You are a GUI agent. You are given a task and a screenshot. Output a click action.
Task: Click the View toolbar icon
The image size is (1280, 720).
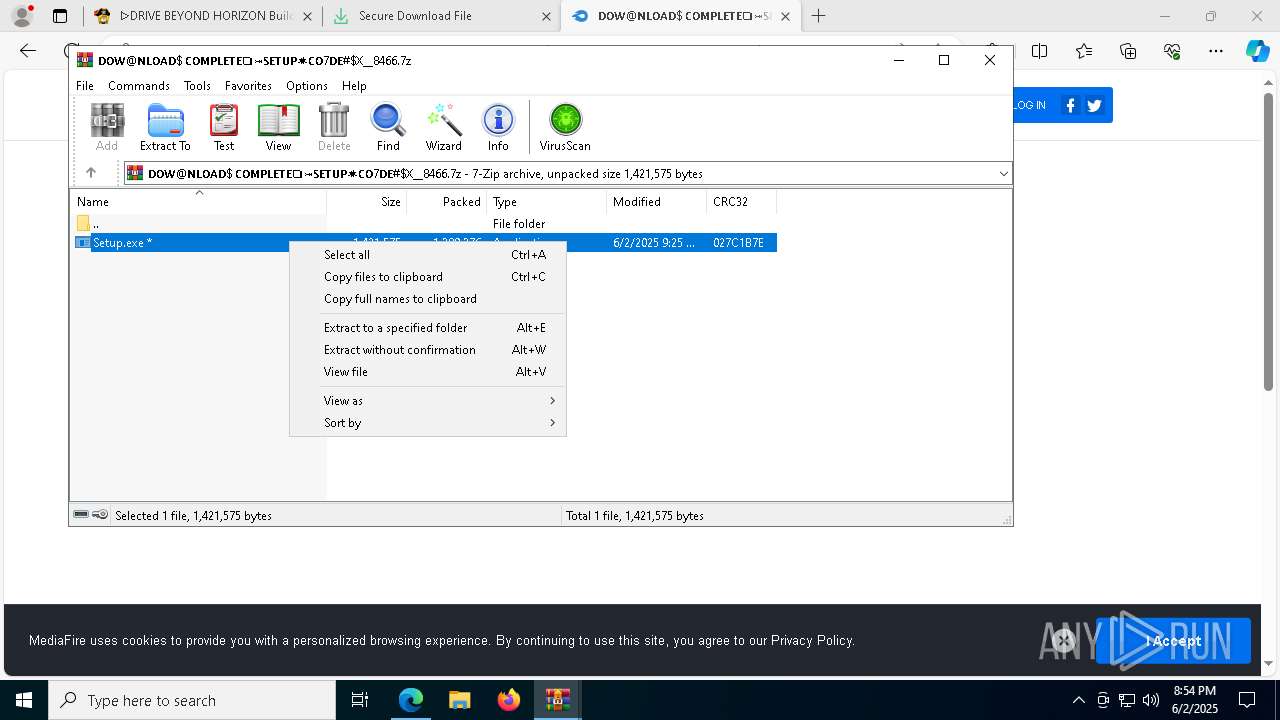tap(278, 127)
